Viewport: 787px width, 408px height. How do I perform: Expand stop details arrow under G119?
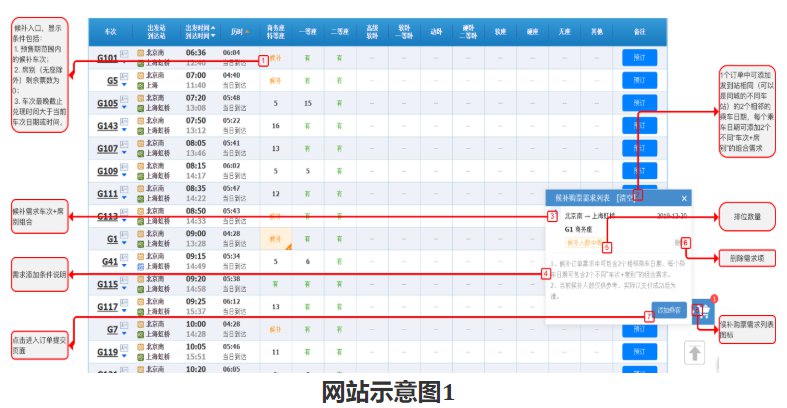124,356
